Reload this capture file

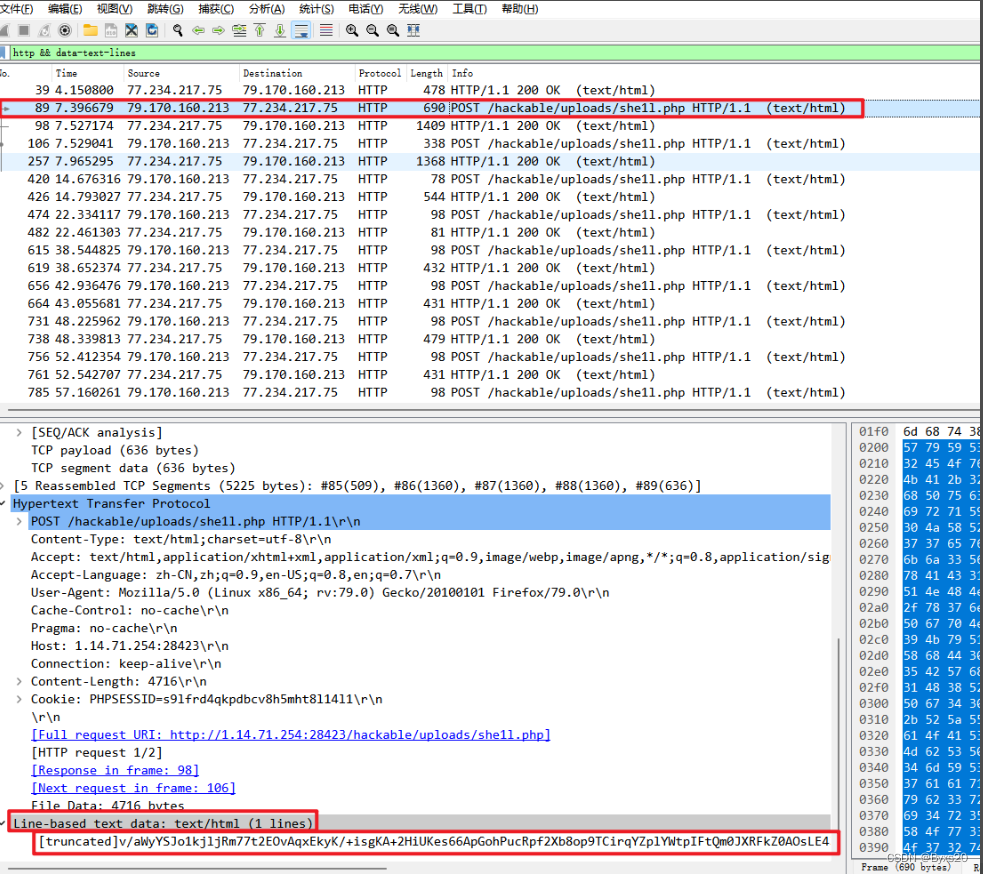point(151,30)
